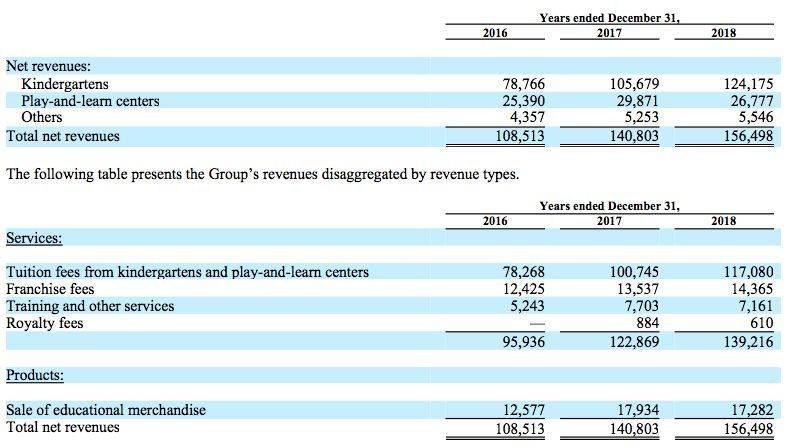Click Play-and-learn centers value 25,390
This screenshot has width=788, height=448.
coord(524,101)
